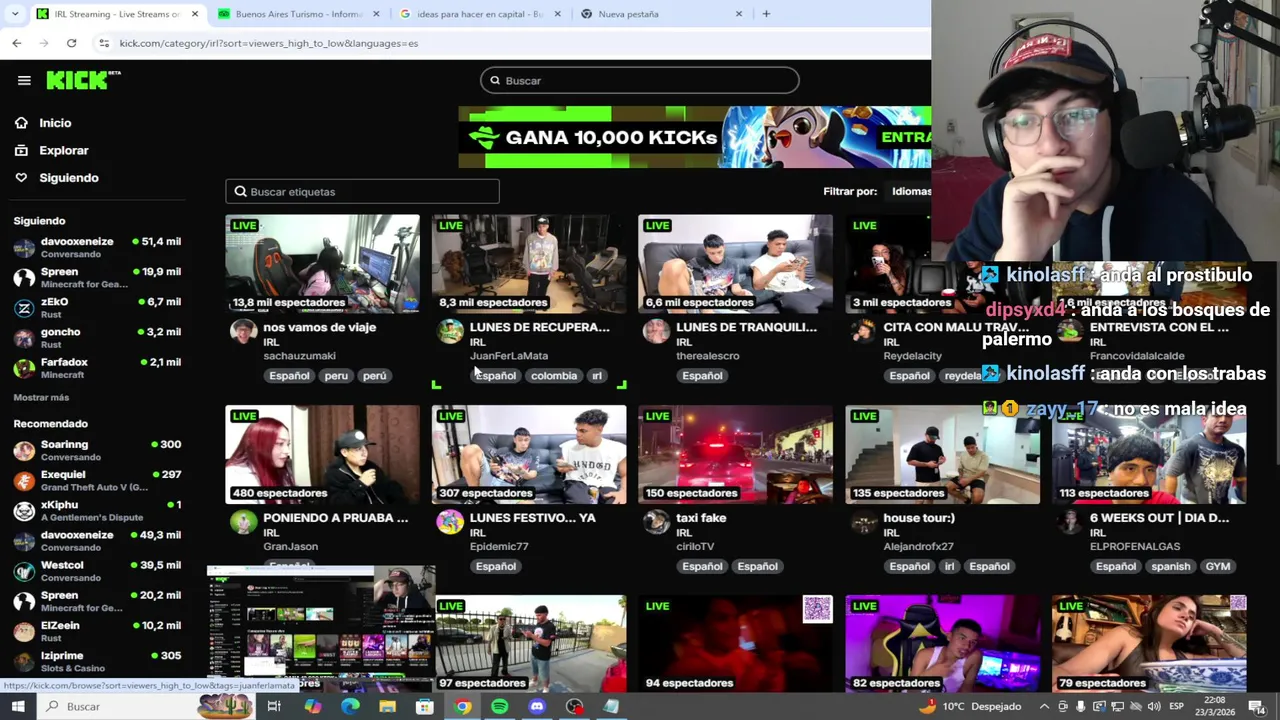
Task: Open sachauzumaki channel link
Action: pos(299,355)
